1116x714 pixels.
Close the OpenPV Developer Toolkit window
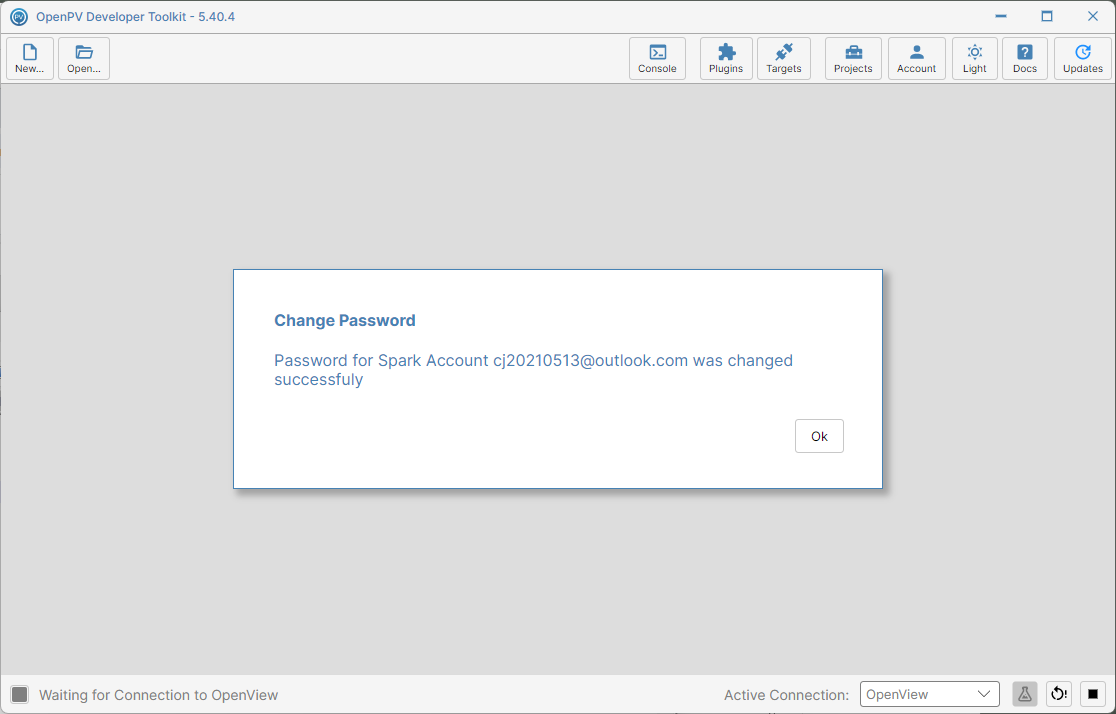click(x=1093, y=16)
